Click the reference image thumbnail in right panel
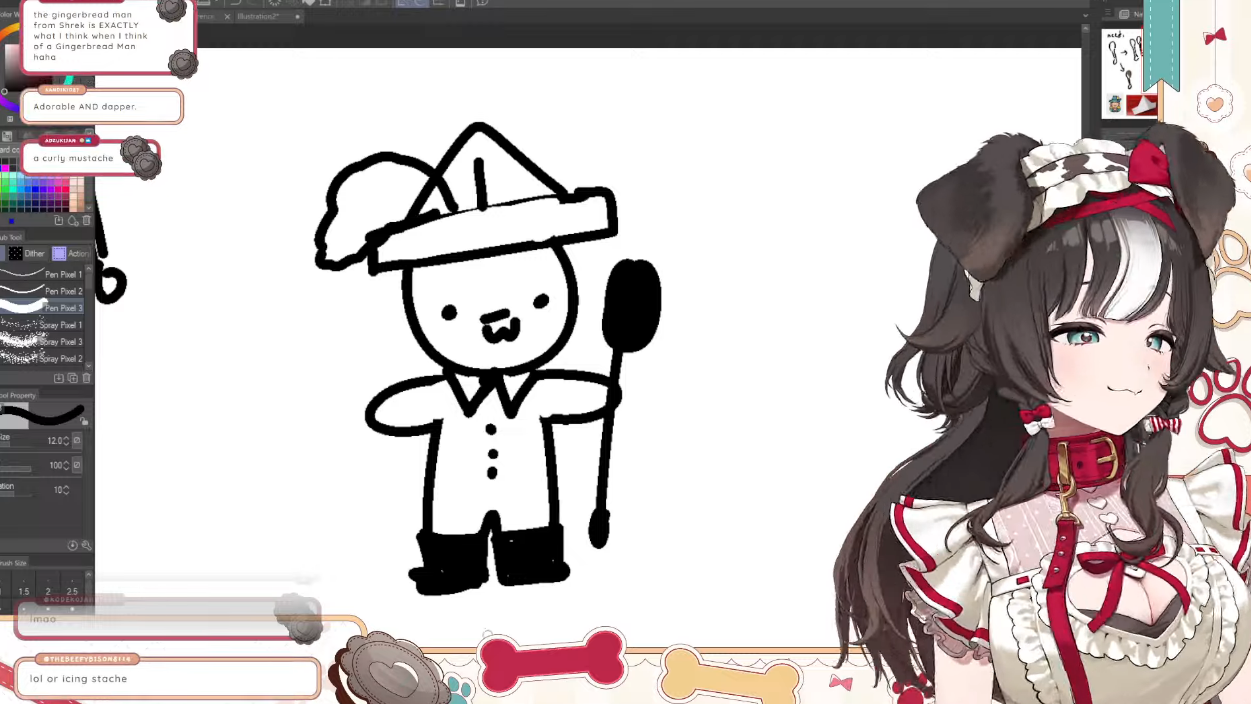 click(x=1128, y=73)
